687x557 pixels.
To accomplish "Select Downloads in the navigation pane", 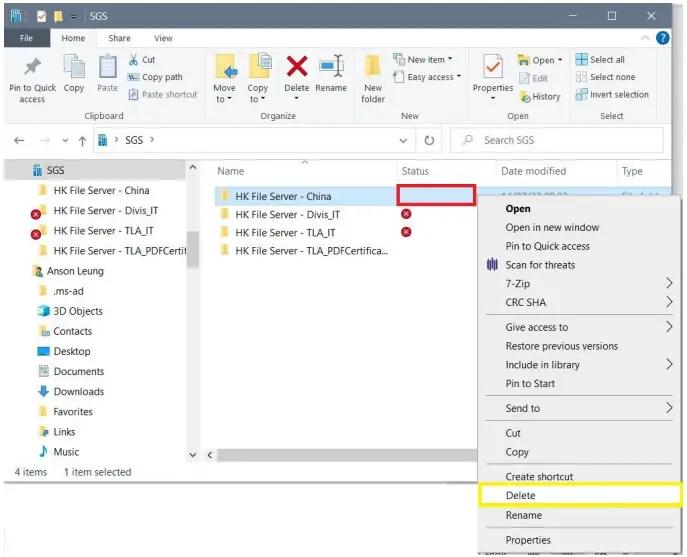I will (78, 392).
